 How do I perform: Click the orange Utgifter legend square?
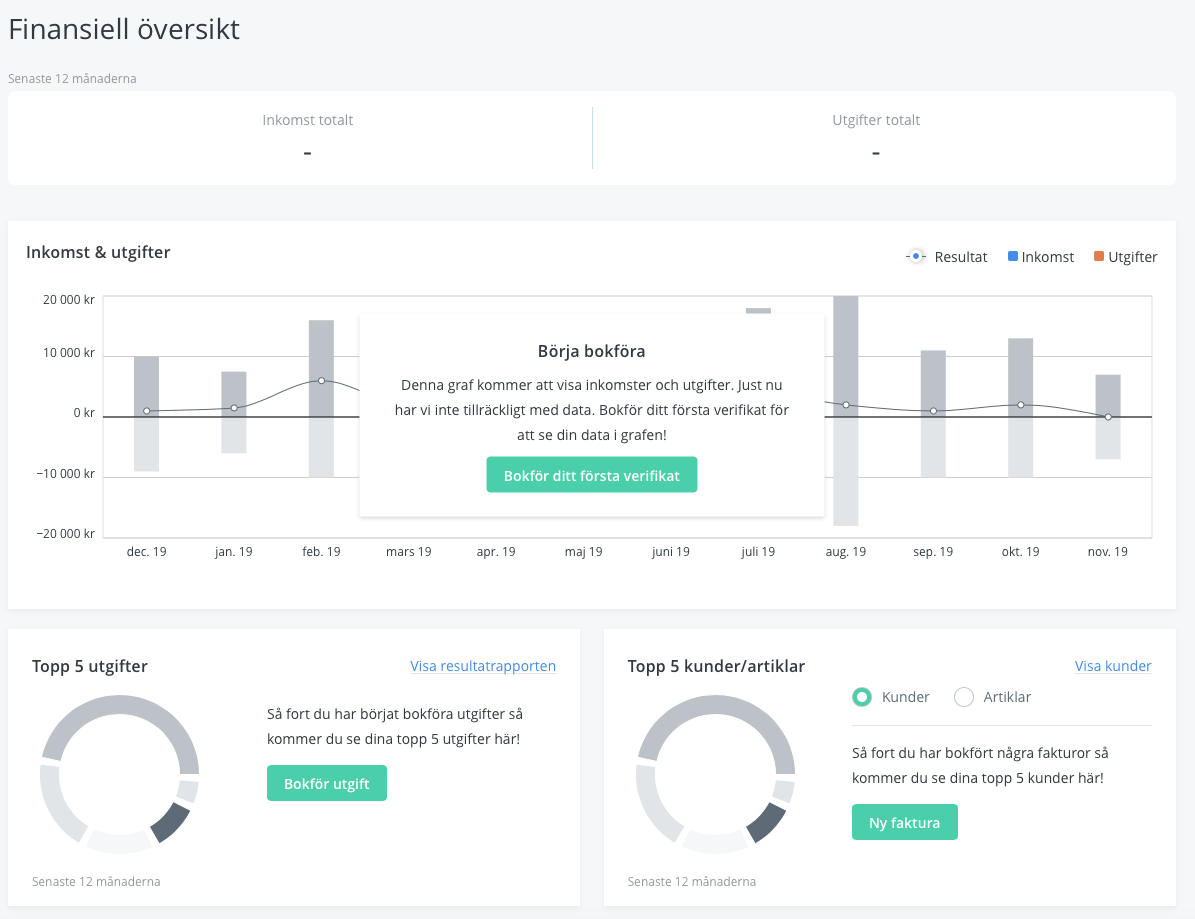[1099, 257]
